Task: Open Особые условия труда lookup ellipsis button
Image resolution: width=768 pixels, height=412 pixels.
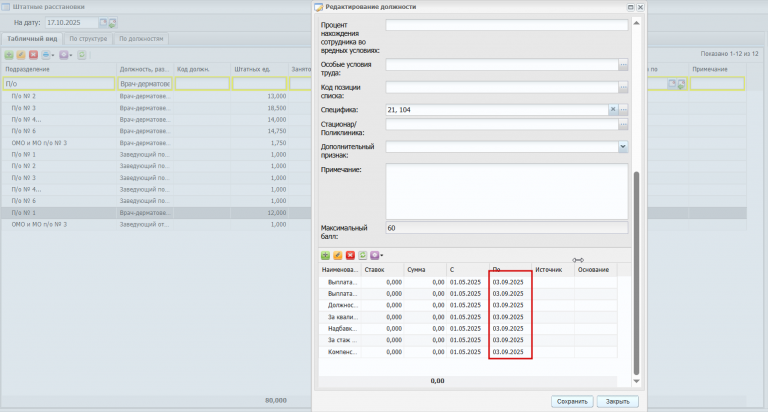Action: coord(623,64)
